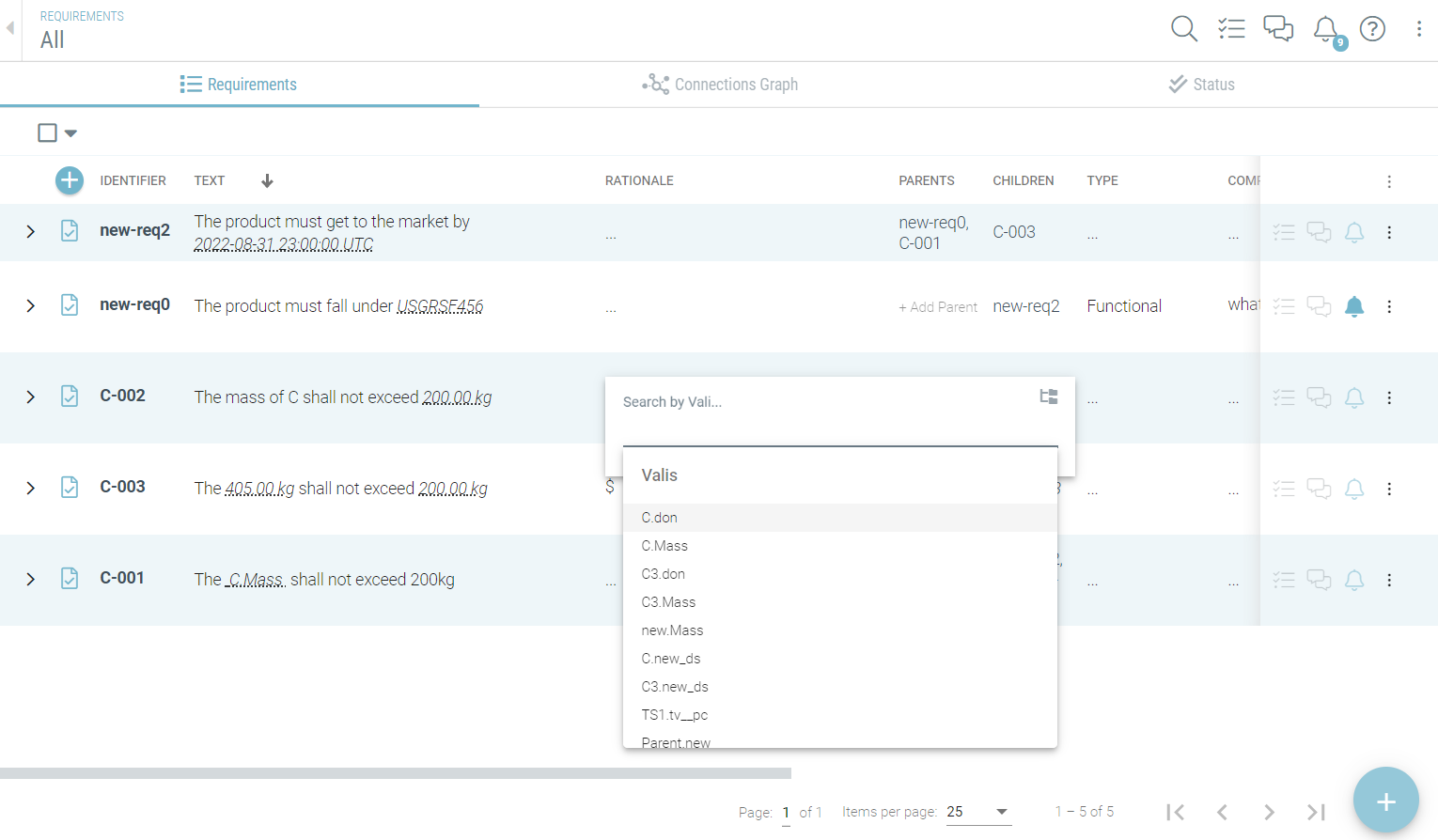Open document icon for new-req0
Screen dimensions: 1438x840
tap(70, 305)
